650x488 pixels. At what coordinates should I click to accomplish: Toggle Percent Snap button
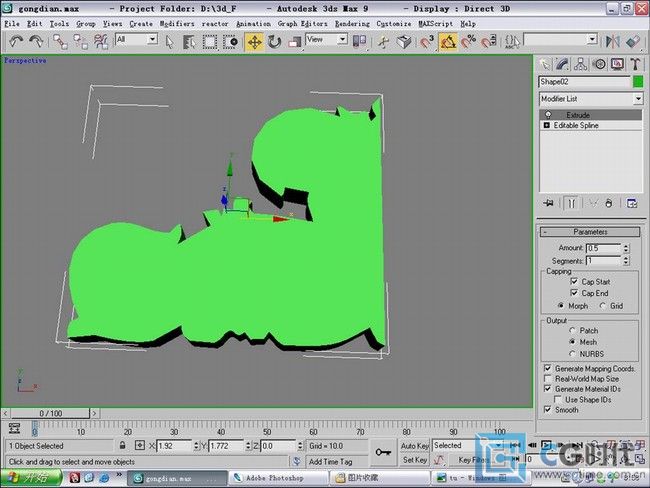coord(468,41)
